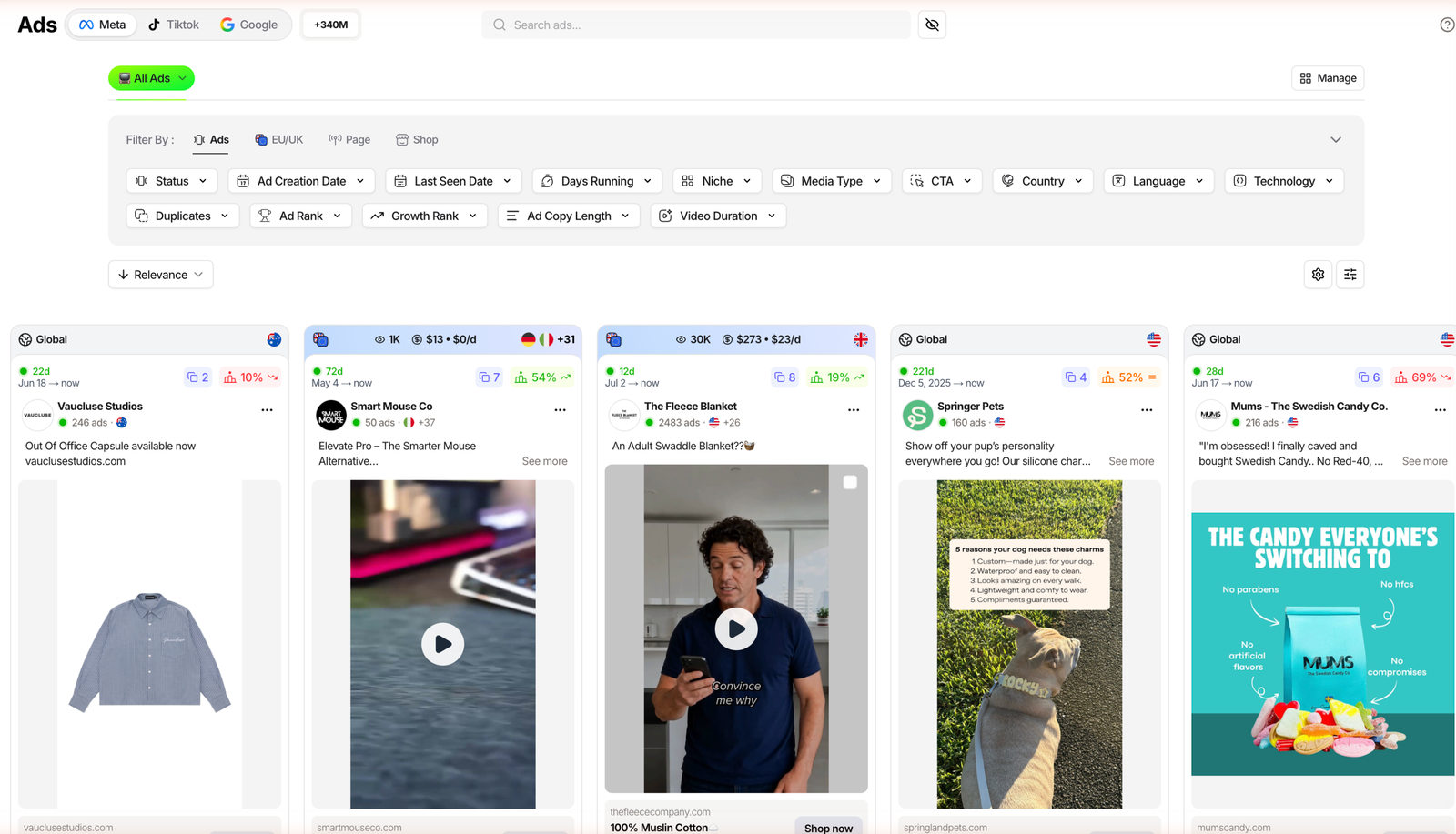Open the Status filter dropdown
The width and height of the screenshot is (1456, 834).
click(172, 181)
